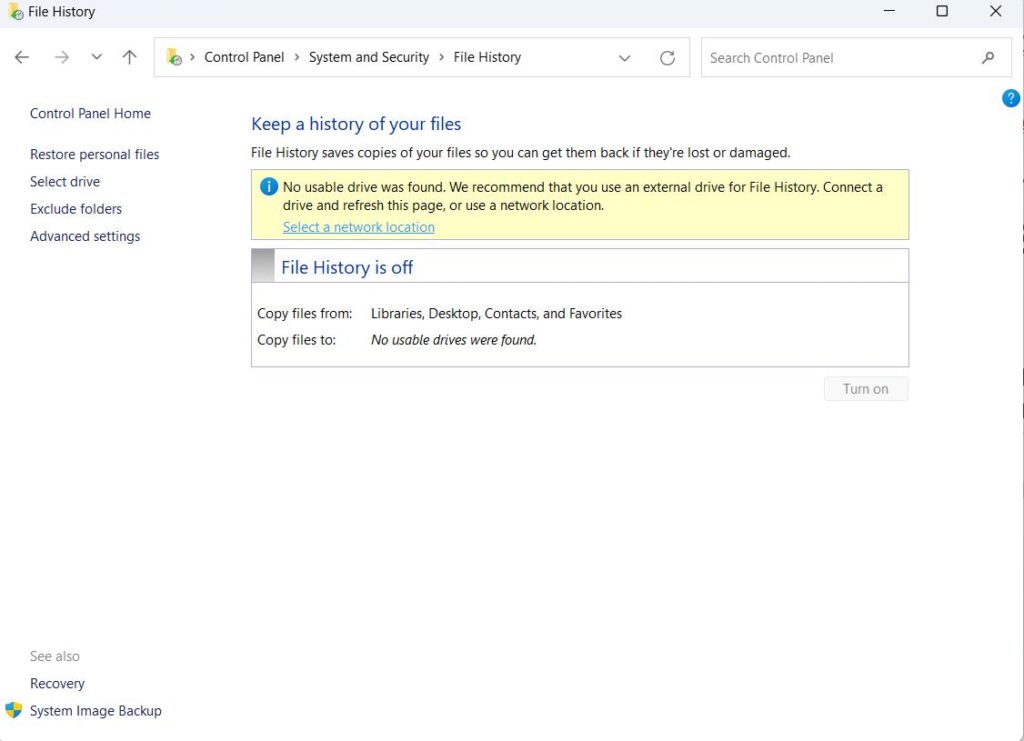Screen dimensions: 1024x741
Task: Open Restore personal files
Action: [94, 154]
